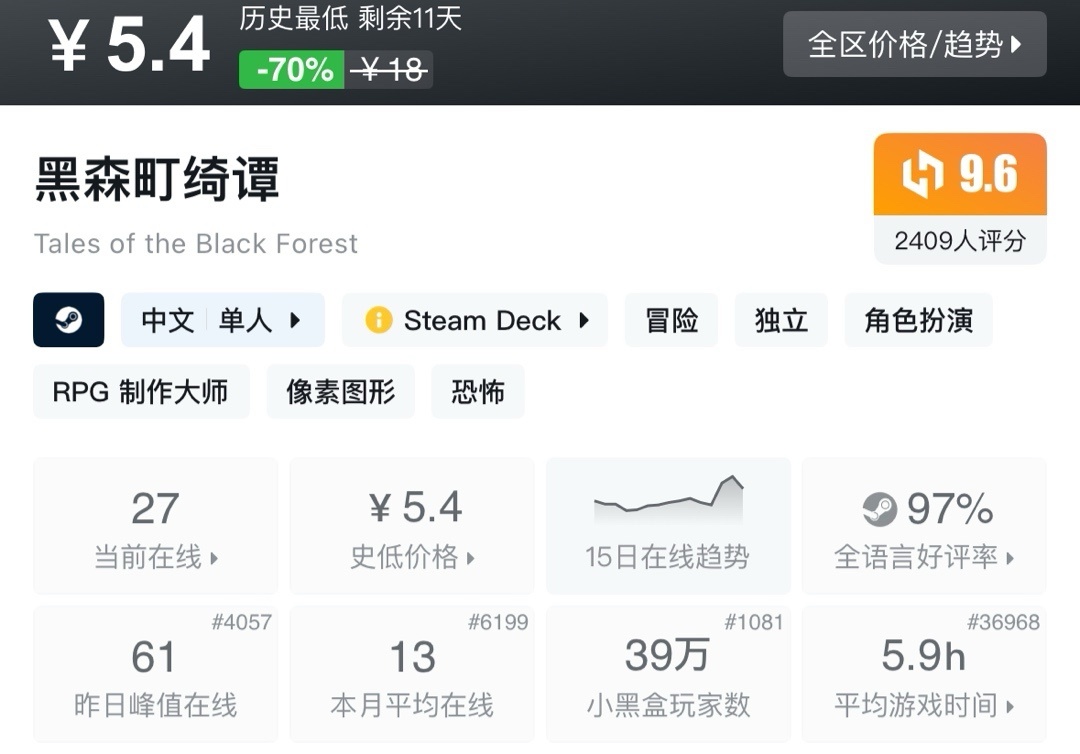1080x754 pixels.
Task: Click the yellow Steam Deck info icon
Action: [378, 320]
